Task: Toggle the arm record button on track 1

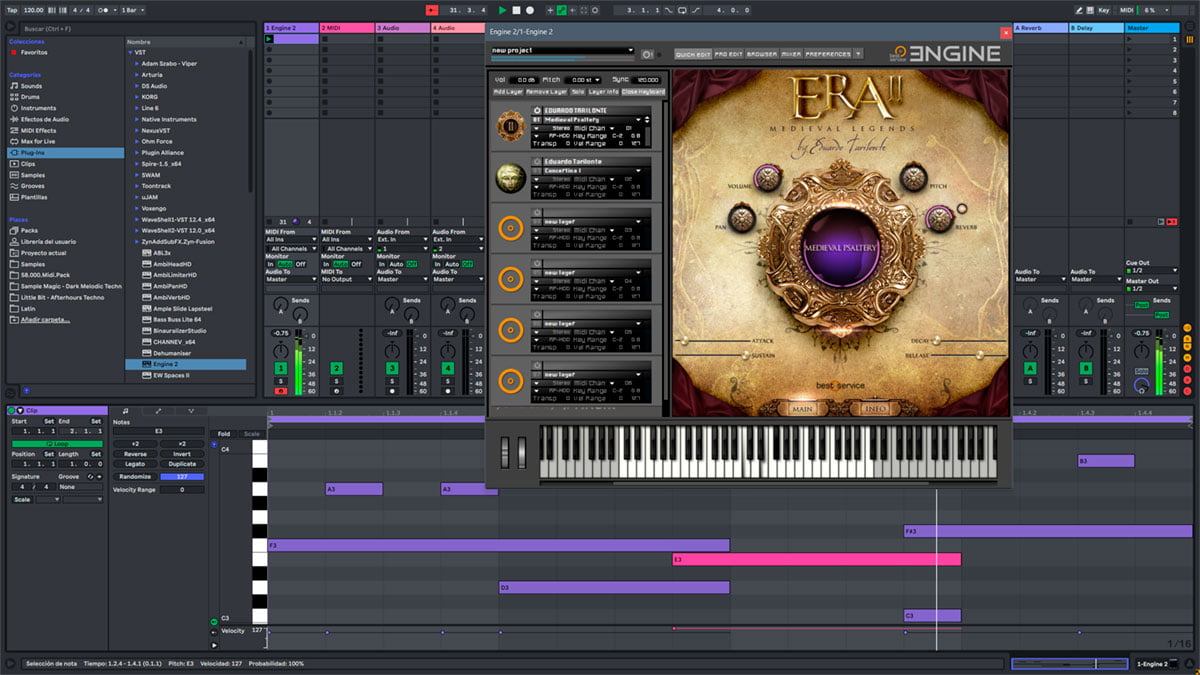Action: (x=281, y=391)
